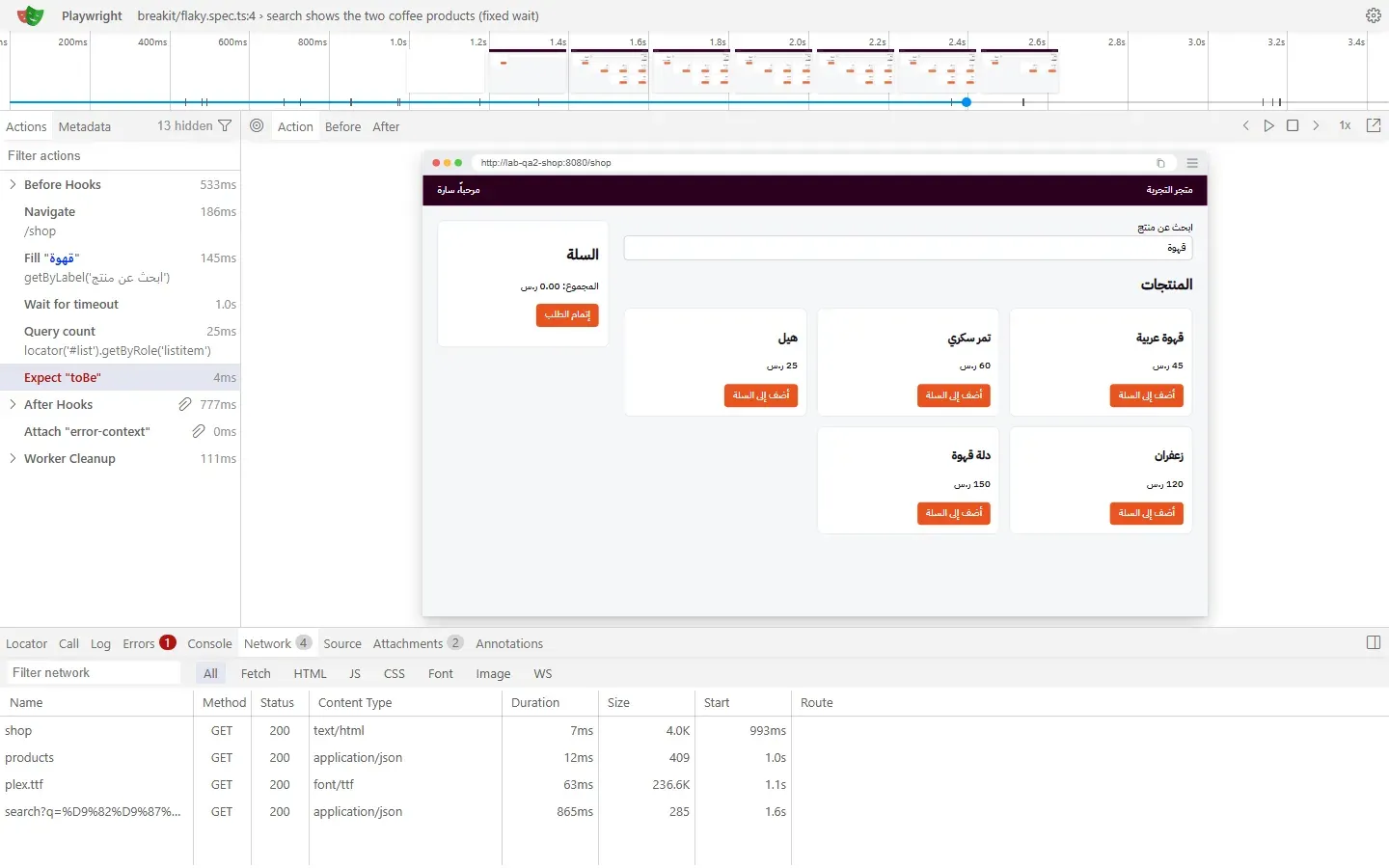Expand the After Hooks action

pyautogui.click(x=13, y=404)
